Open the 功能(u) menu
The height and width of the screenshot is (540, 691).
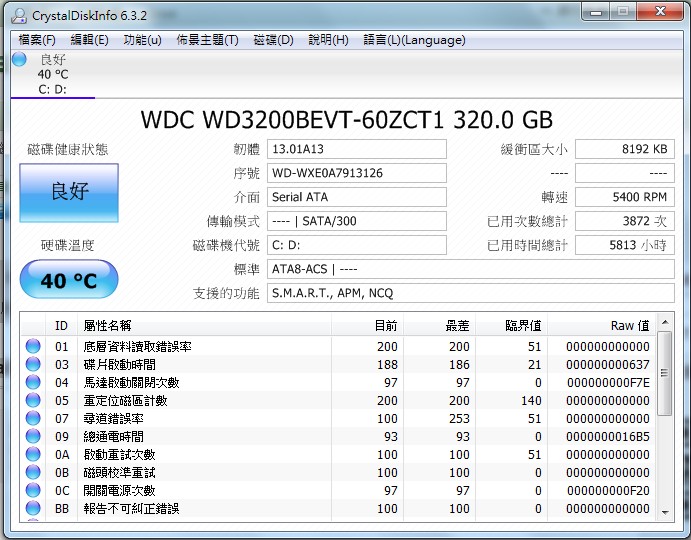tap(142, 40)
